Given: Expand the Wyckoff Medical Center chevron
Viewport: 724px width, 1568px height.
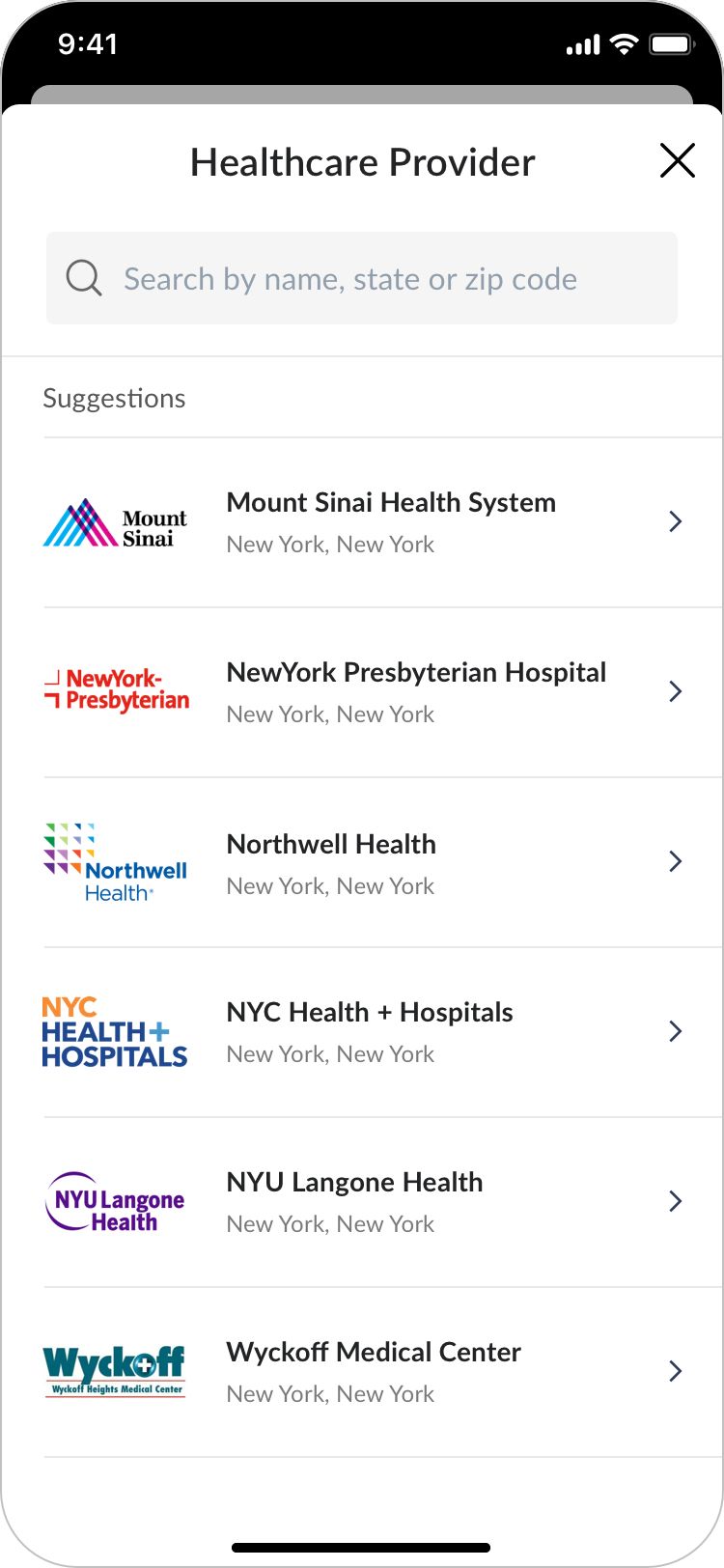Looking at the screenshot, I should 676,1372.
